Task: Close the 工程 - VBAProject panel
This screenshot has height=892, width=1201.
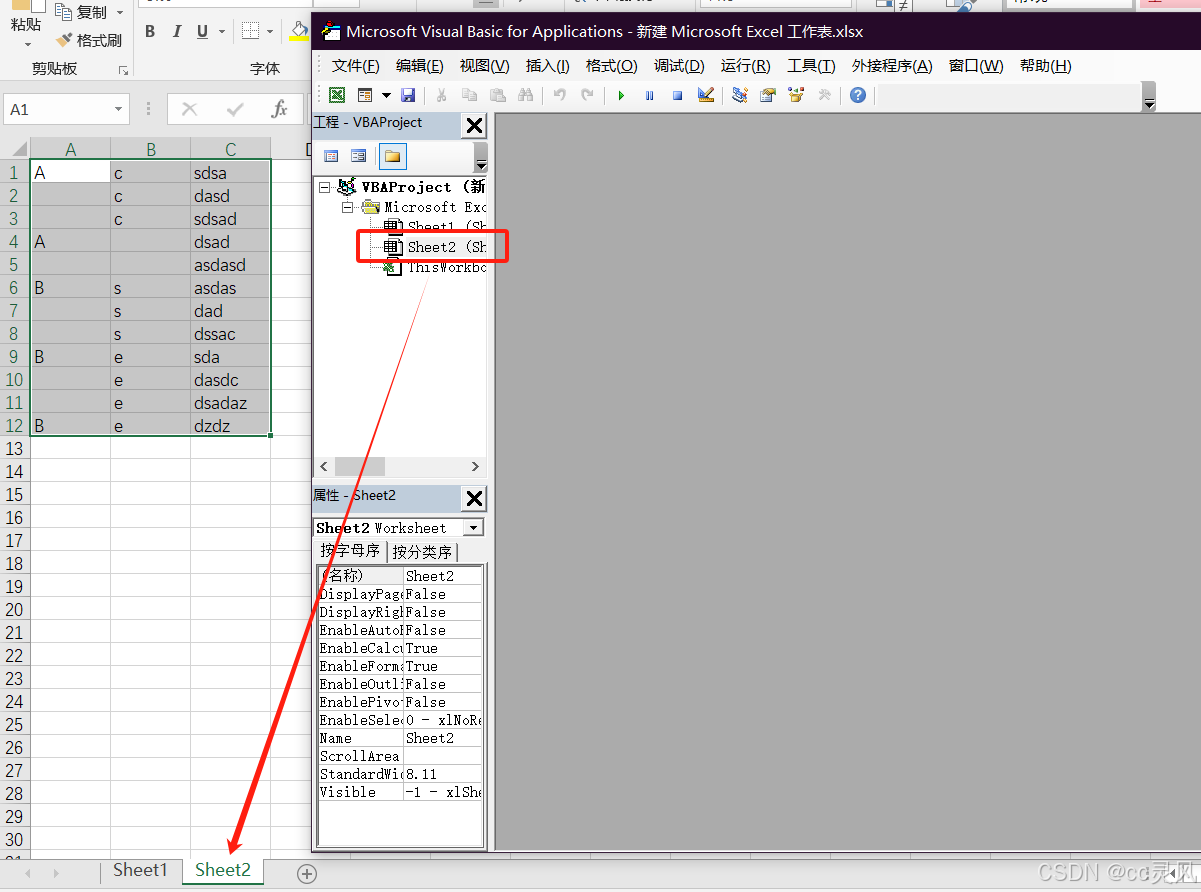Action: [474, 125]
